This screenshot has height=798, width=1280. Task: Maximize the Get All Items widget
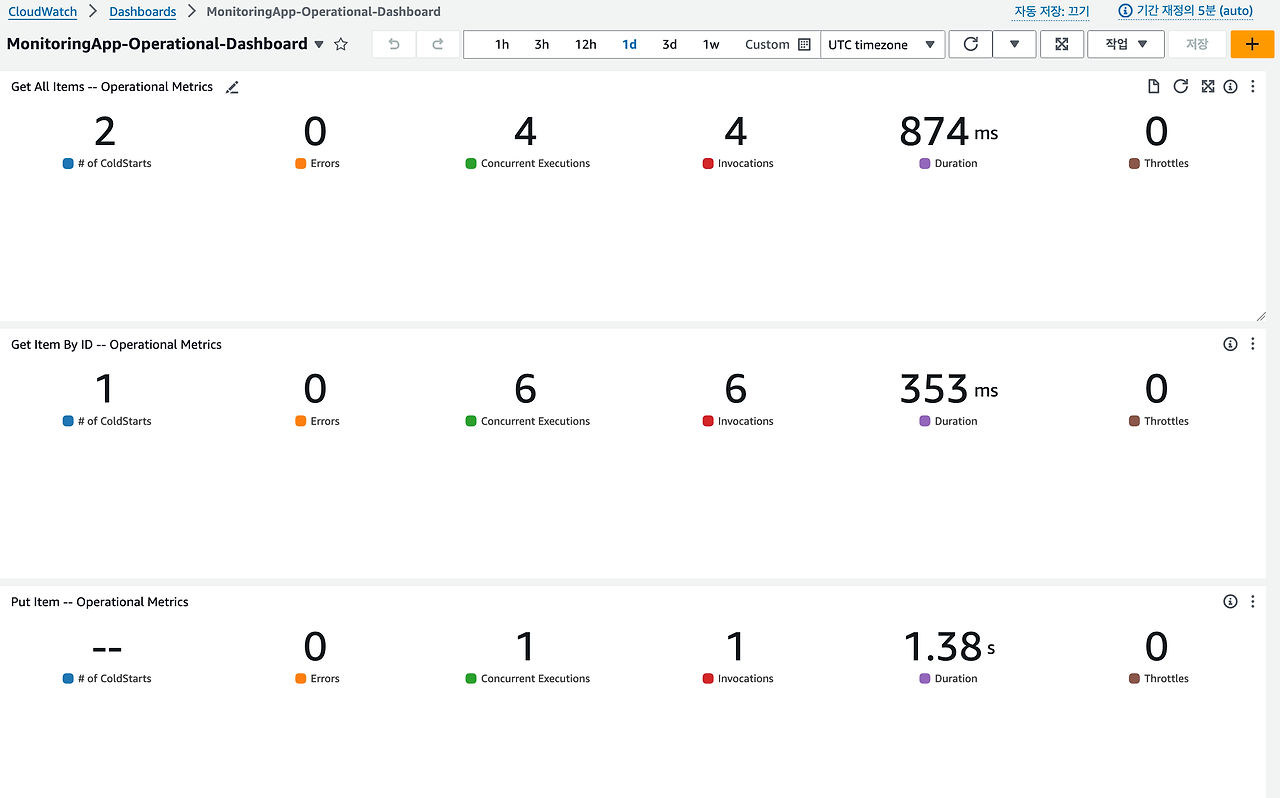tap(1207, 86)
